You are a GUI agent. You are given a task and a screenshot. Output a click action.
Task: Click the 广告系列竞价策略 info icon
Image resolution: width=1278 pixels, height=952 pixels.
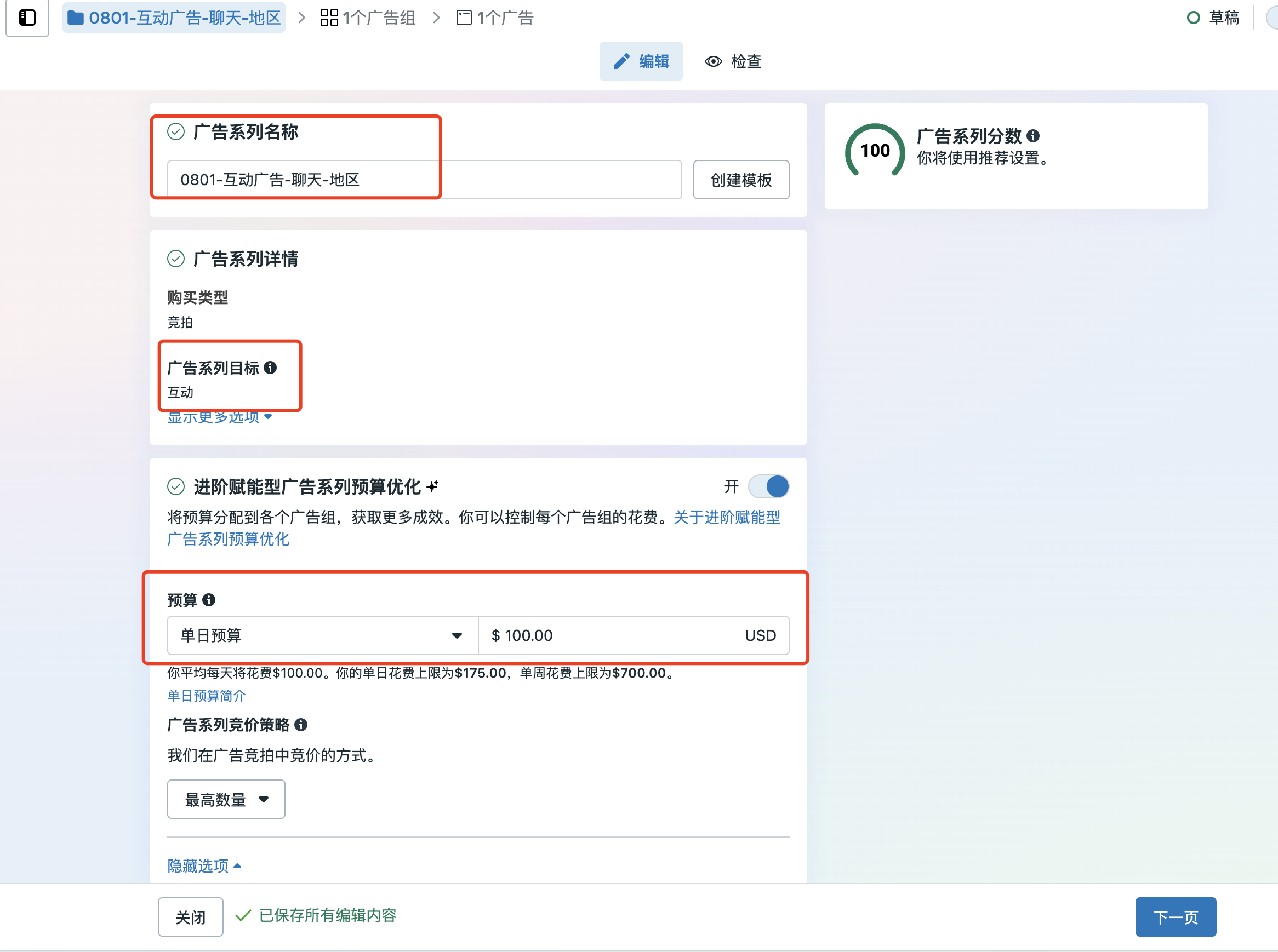(302, 726)
